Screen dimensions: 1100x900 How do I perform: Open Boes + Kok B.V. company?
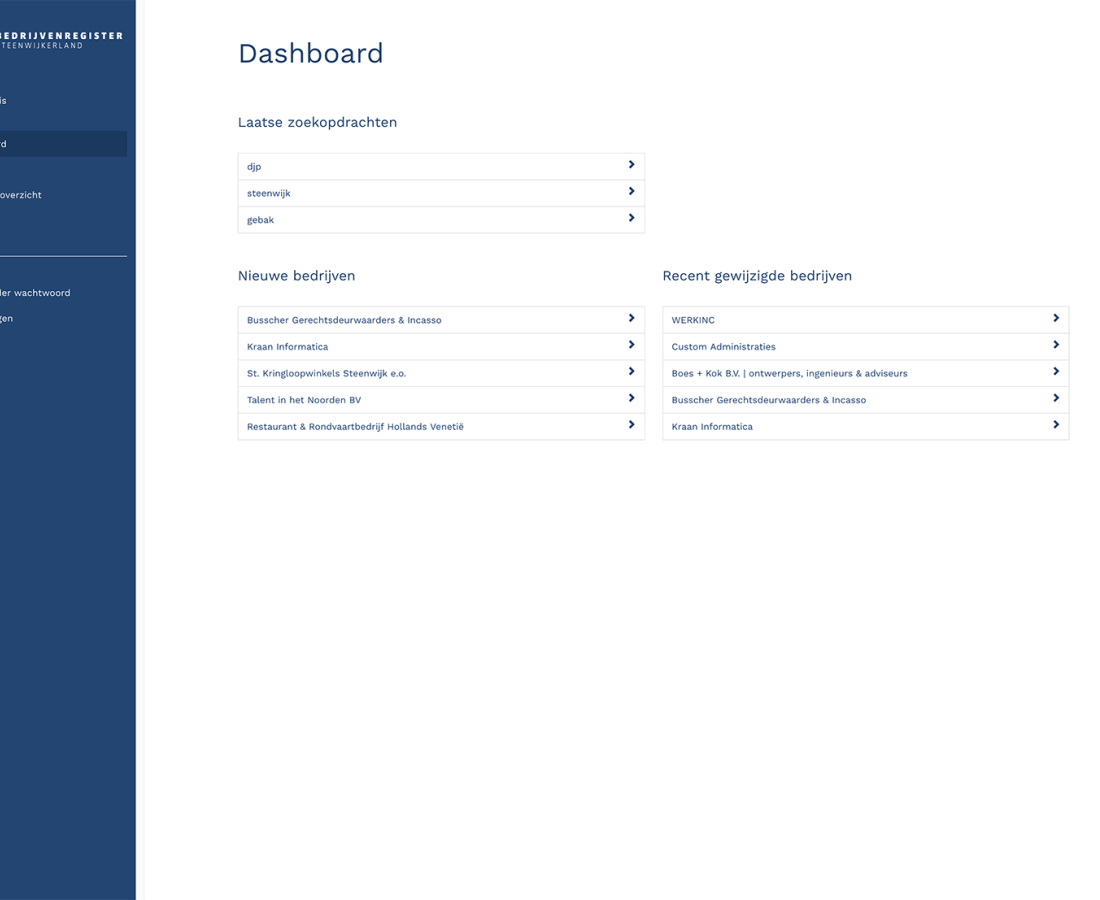pos(866,373)
